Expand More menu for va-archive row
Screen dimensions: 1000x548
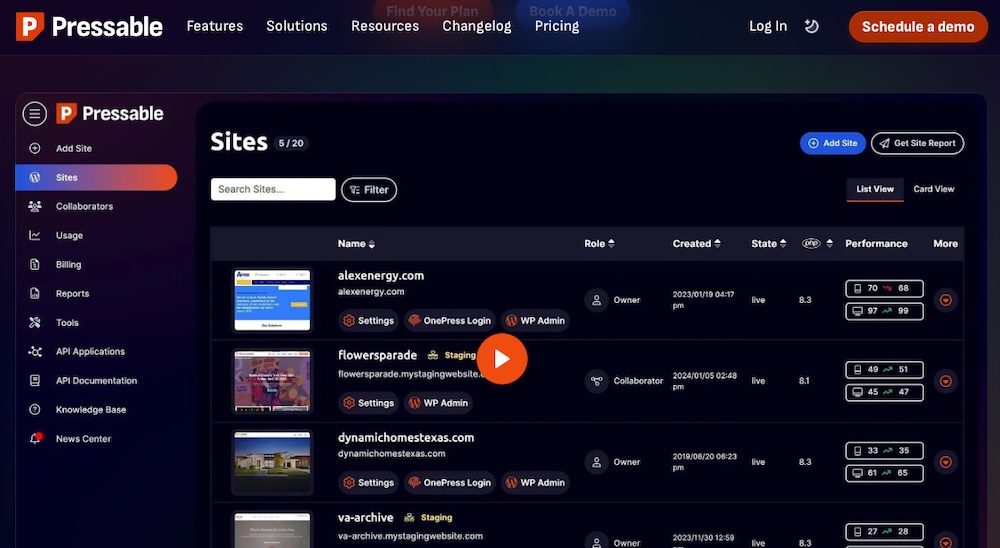click(x=946, y=542)
